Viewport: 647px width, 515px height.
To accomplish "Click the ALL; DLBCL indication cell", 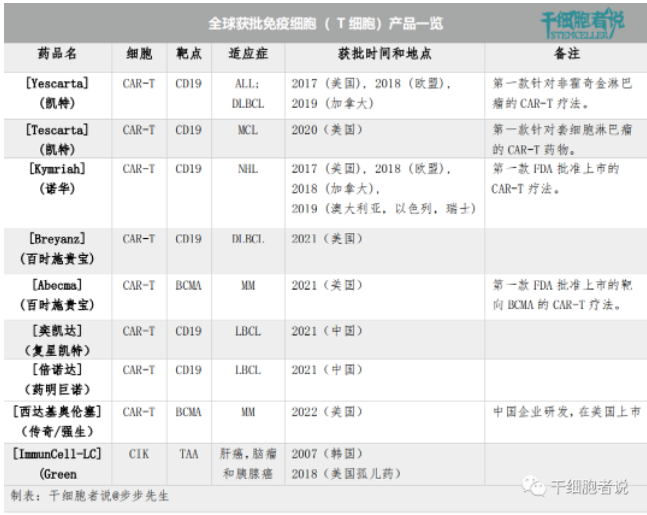I will [x=248, y=93].
